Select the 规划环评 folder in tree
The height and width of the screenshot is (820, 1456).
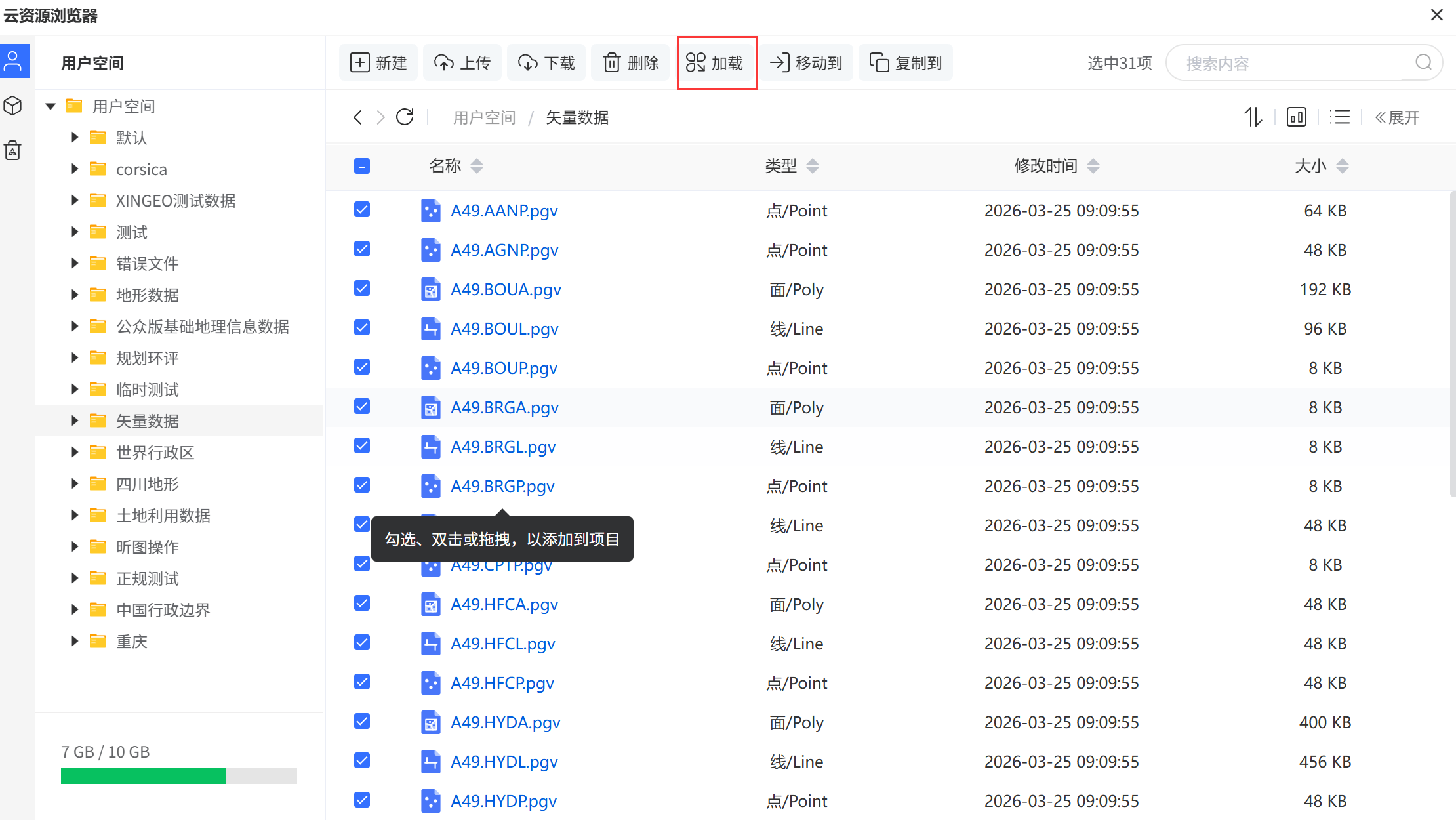pos(148,358)
